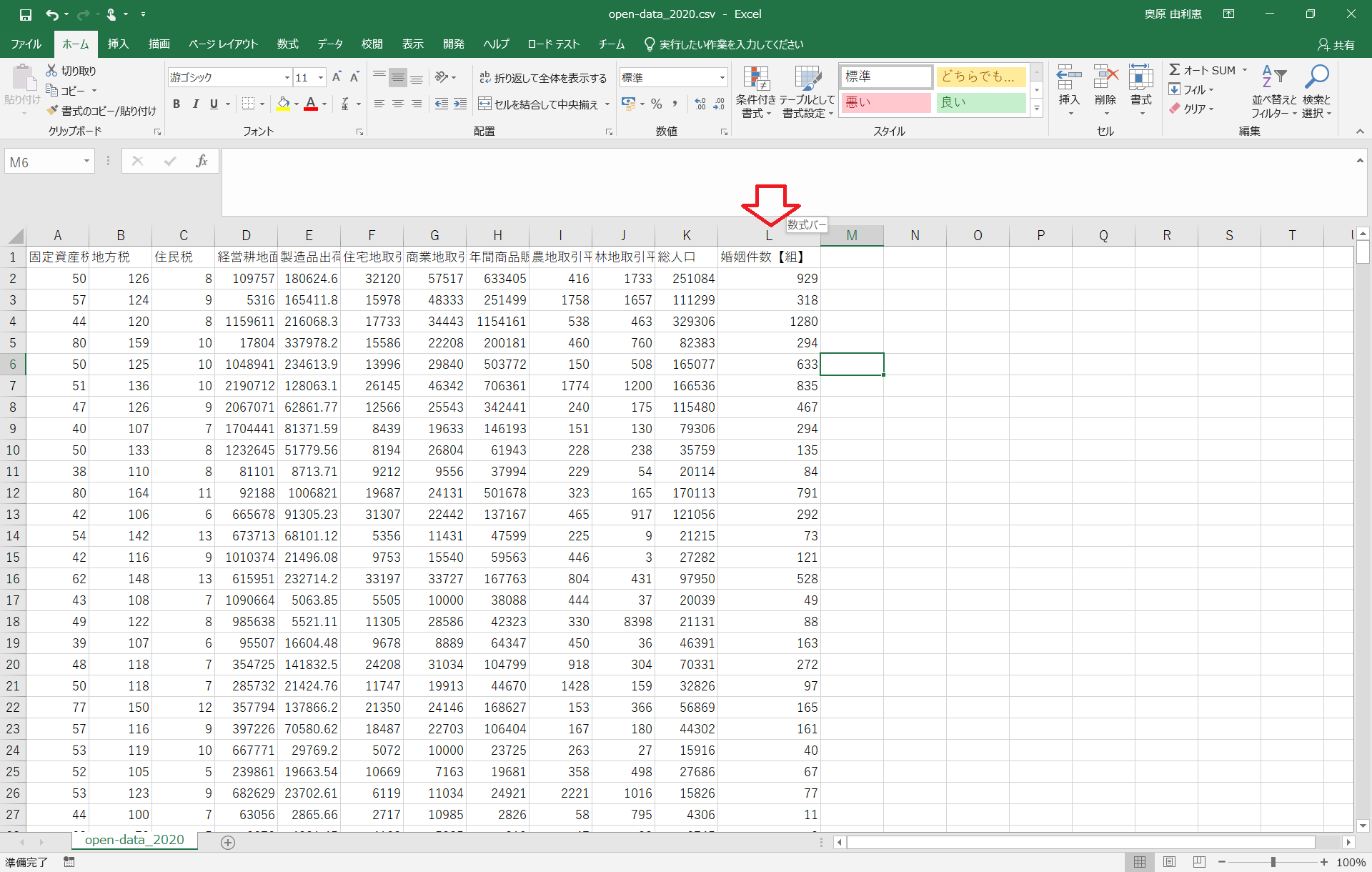The width and height of the screenshot is (1372, 872).
Task: Click the Insert Function fx icon
Action: 202,162
